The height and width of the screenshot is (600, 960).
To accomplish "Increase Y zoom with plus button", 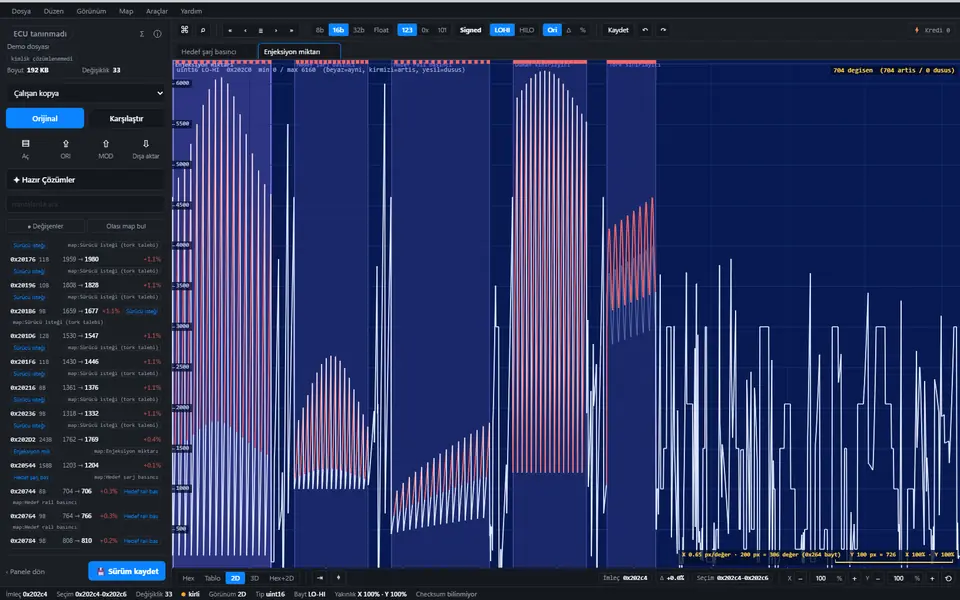I will click(x=932, y=578).
